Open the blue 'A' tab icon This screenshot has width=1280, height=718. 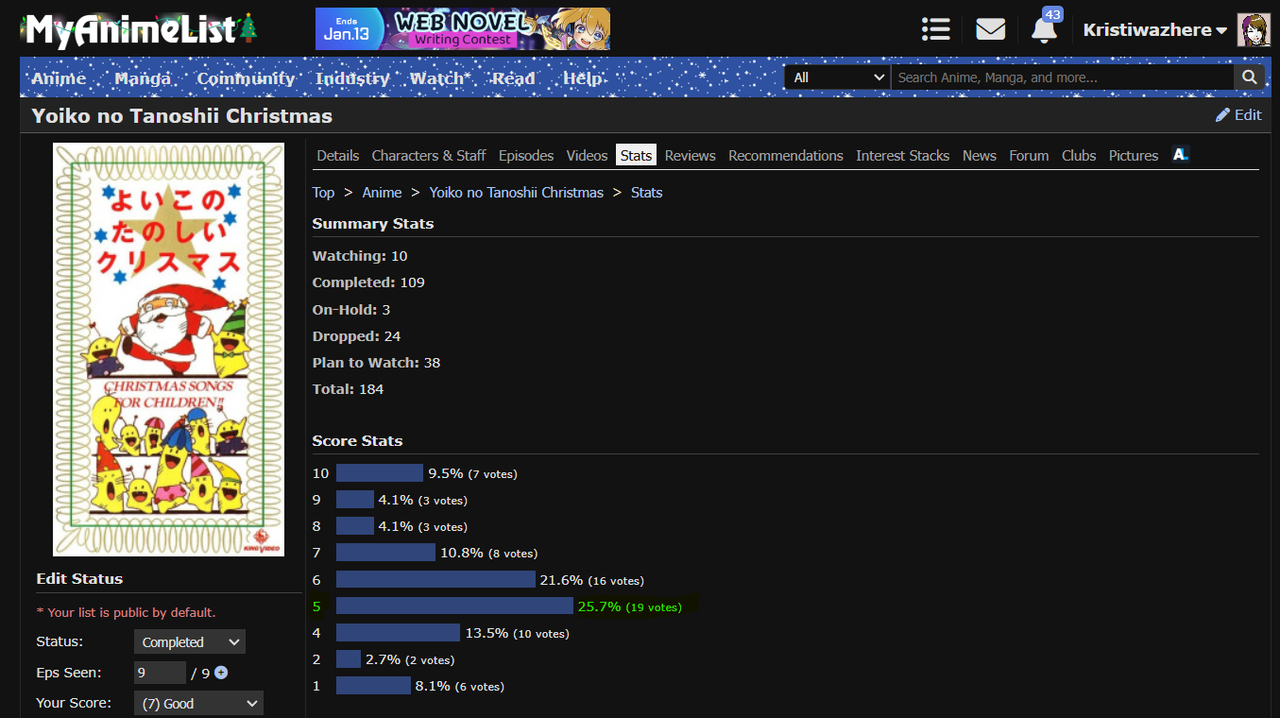coord(1180,155)
